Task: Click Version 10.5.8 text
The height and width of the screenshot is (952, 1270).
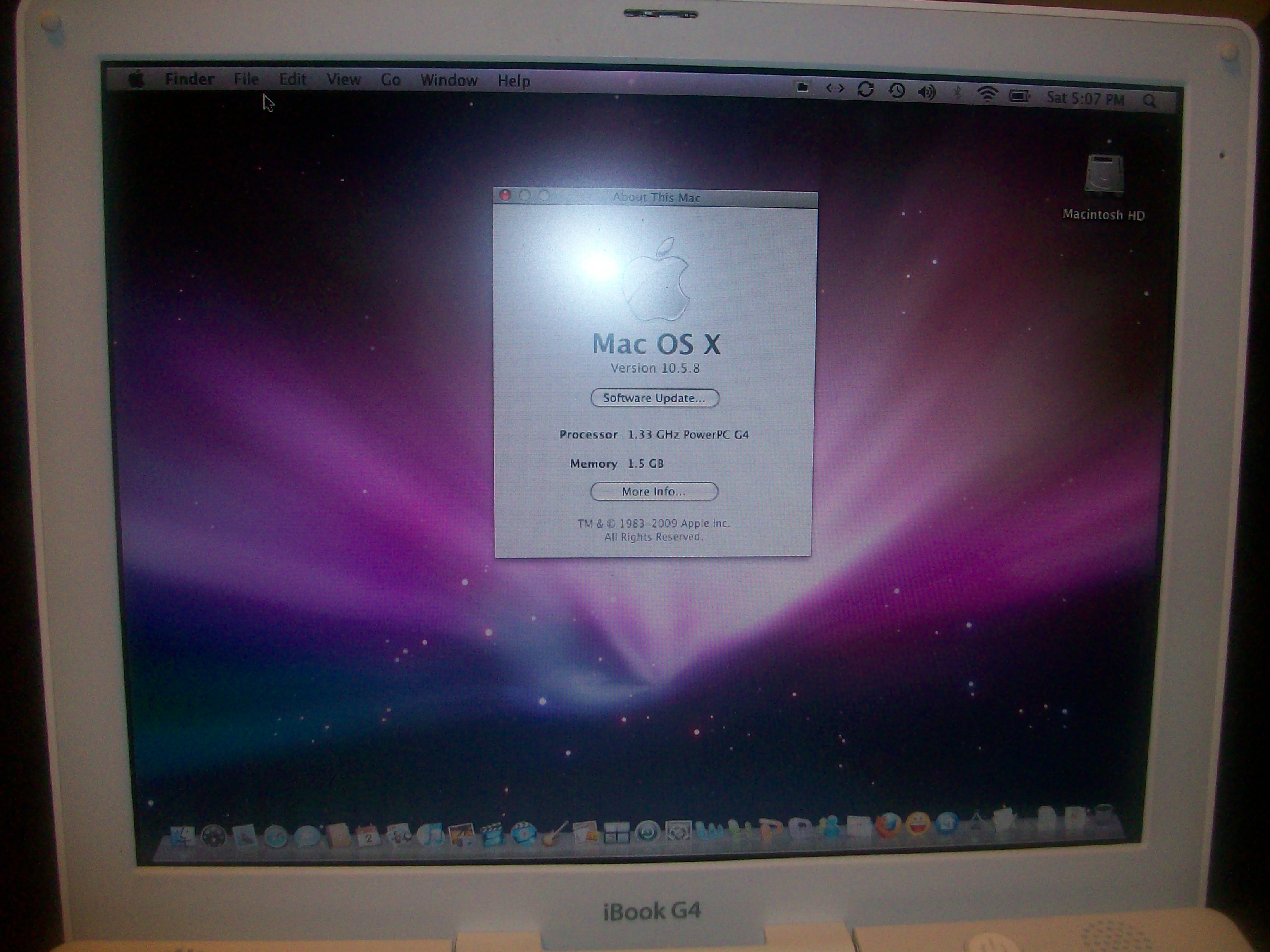Action: (x=655, y=369)
